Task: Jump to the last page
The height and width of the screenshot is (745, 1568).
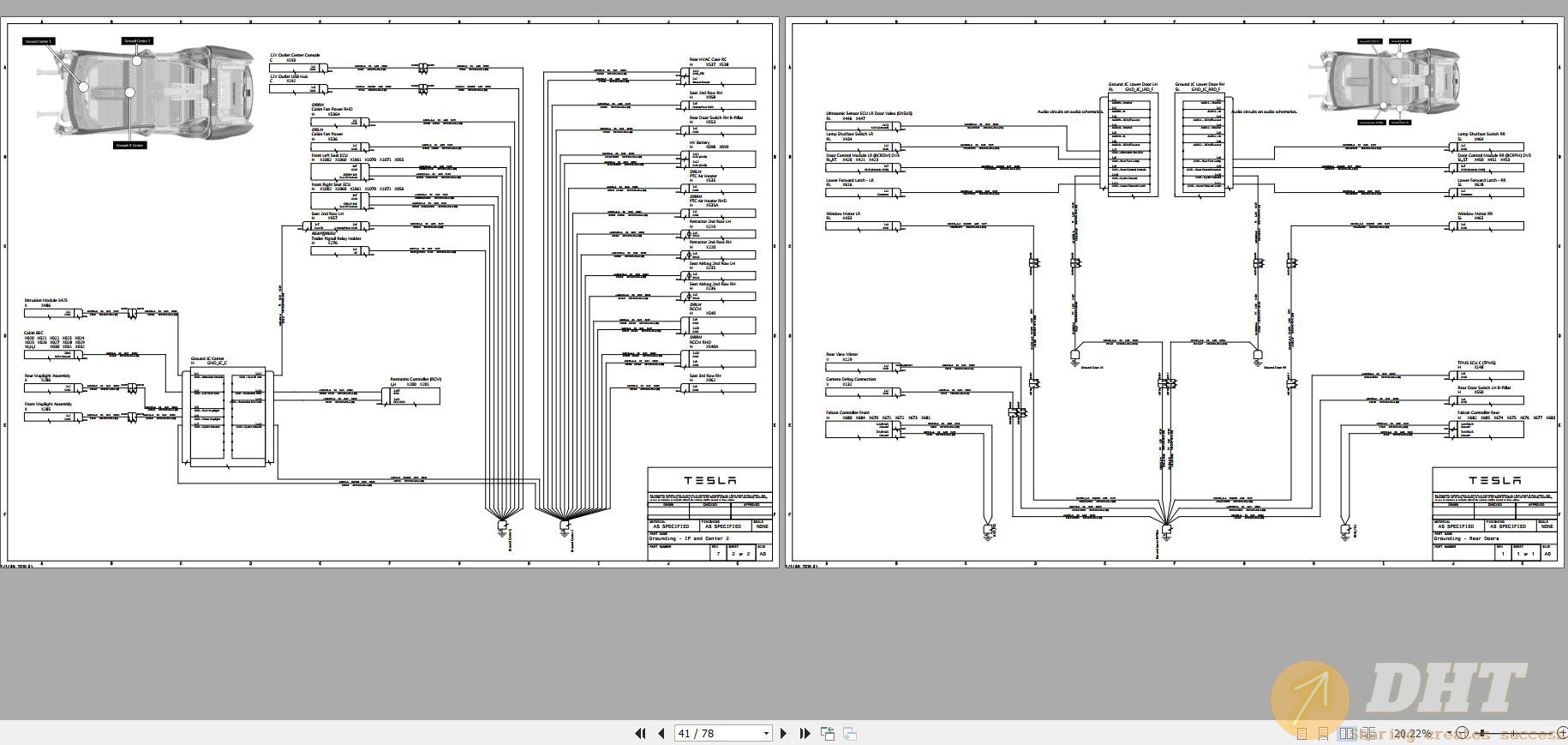Action: coord(805,733)
